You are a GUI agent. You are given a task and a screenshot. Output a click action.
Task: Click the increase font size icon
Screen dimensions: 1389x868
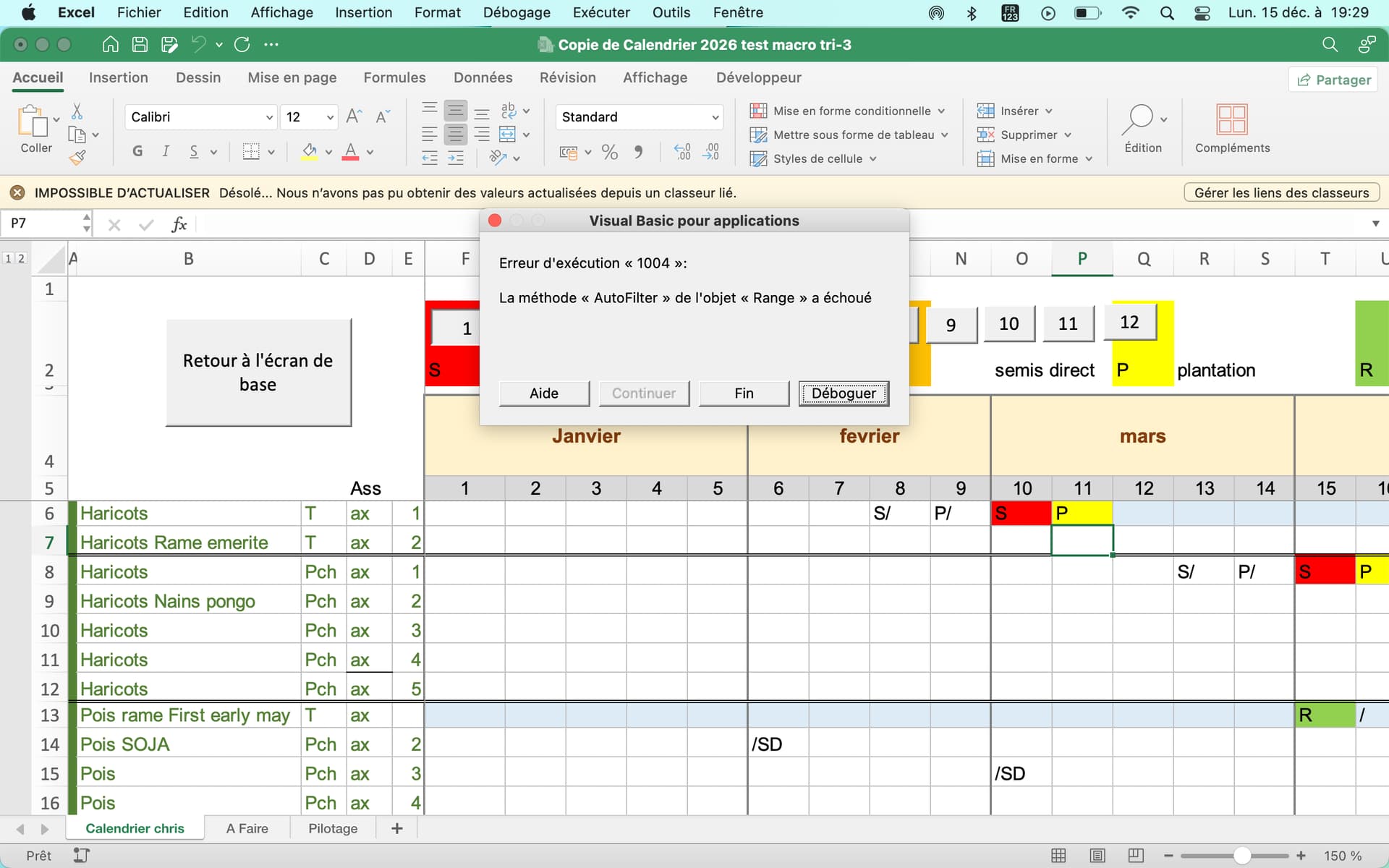pyautogui.click(x=354, y=116)
